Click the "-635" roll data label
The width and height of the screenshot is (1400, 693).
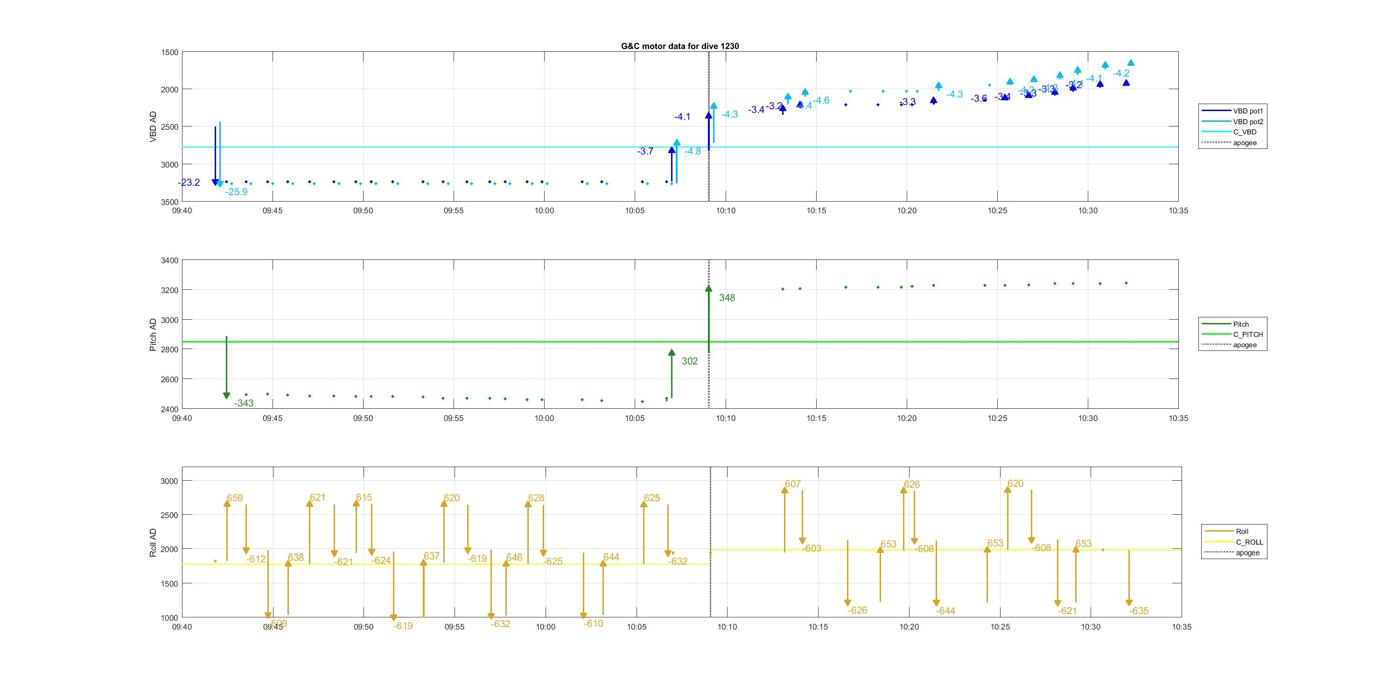coord(1139,611)
